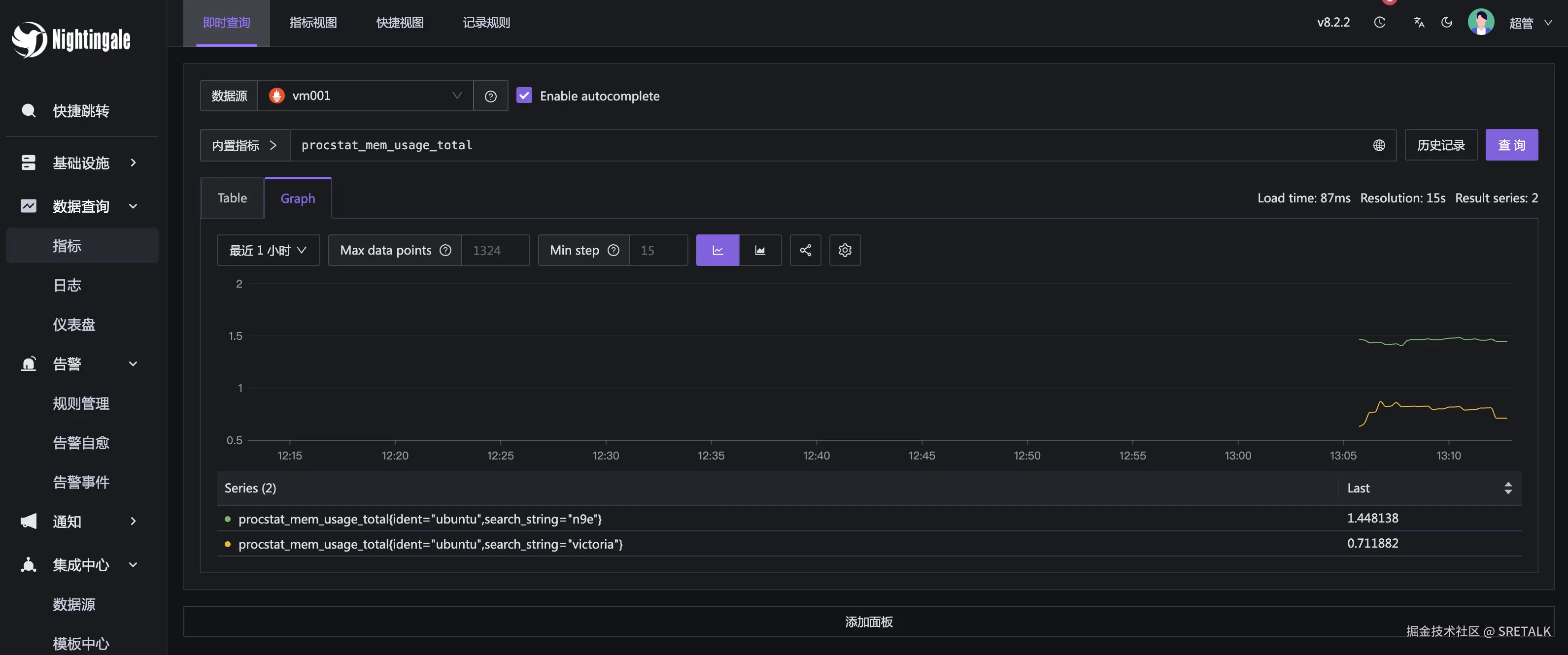
Task: Toggle victoria series yellow dot visibility
Action: click(228, 544)
